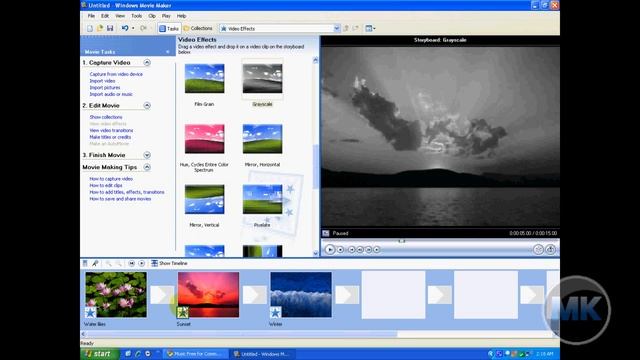
Task: Undo the last action
Action: pyautogui.click(x=125, y=28)
